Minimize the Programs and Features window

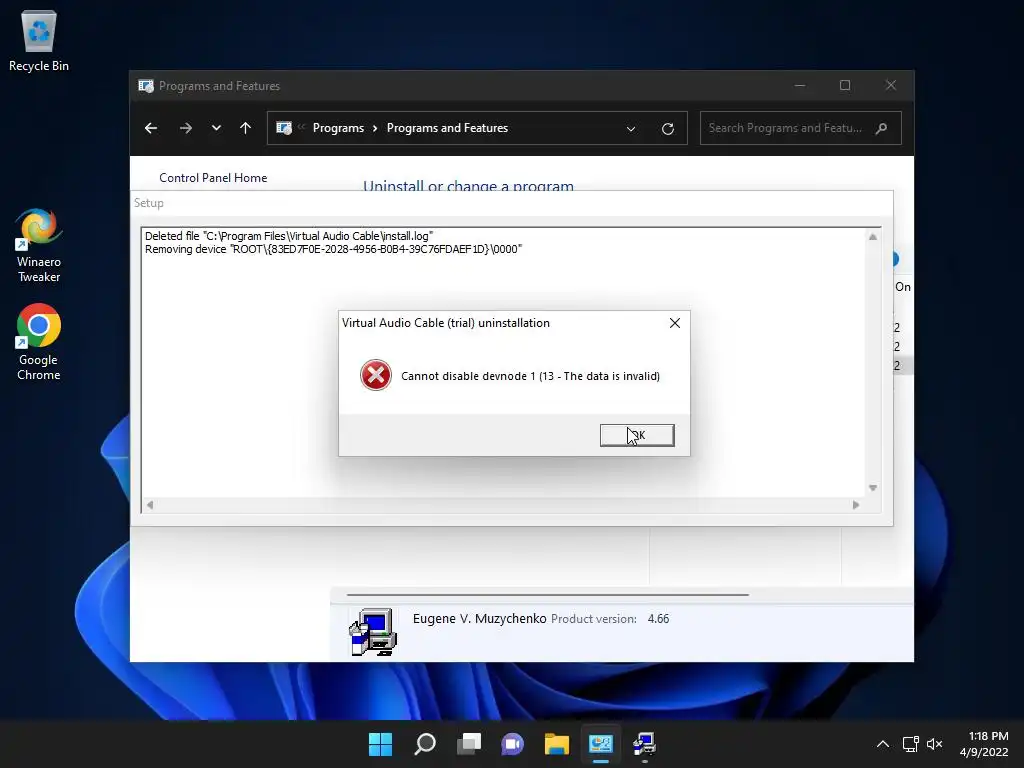800,86
